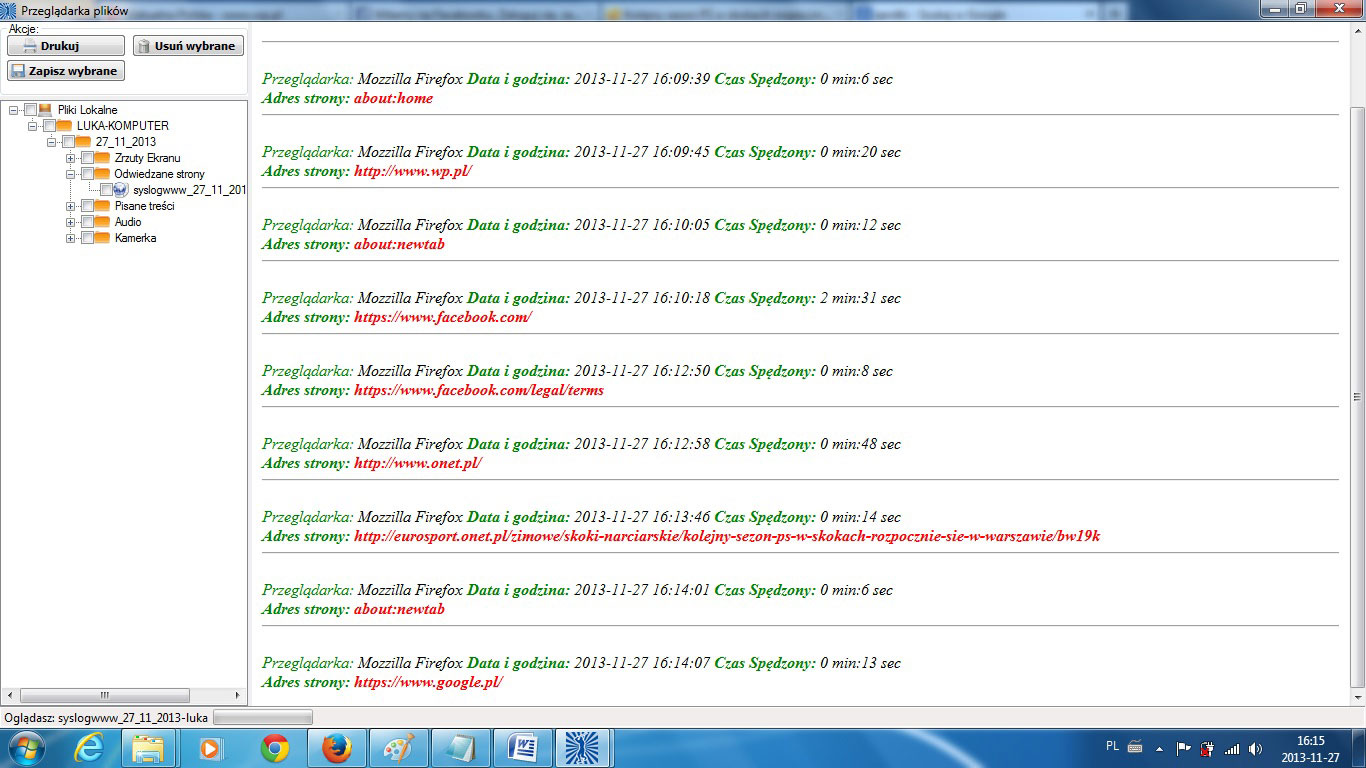Click the Odwiedzane strony folder icon
The height and width of the screenshot is (768, 1366).
[102, 174]
